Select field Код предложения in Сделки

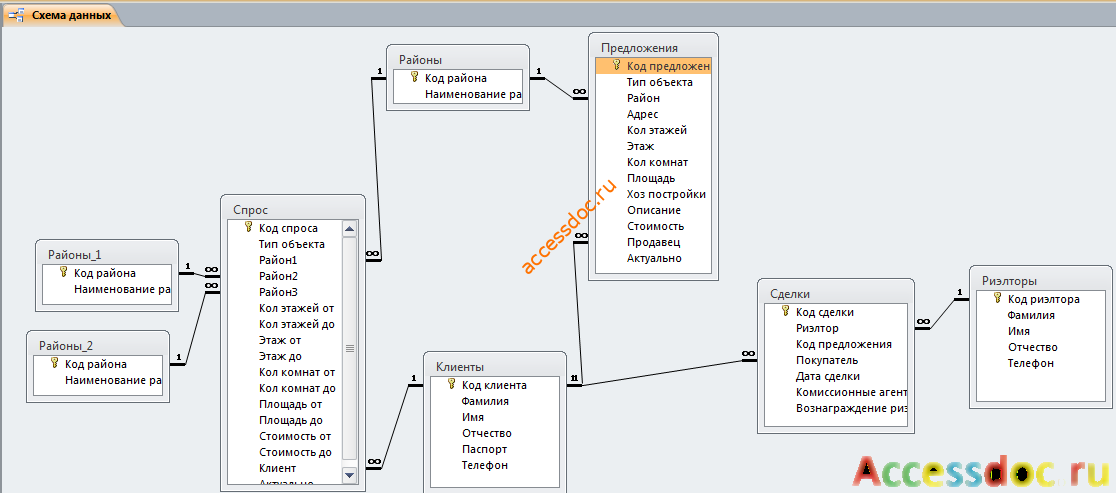(844, 344)
